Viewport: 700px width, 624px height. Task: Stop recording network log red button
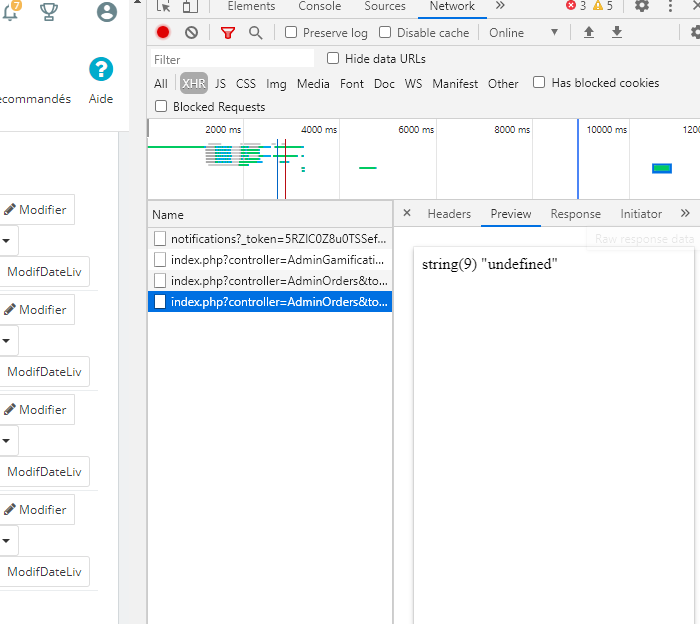163,33
